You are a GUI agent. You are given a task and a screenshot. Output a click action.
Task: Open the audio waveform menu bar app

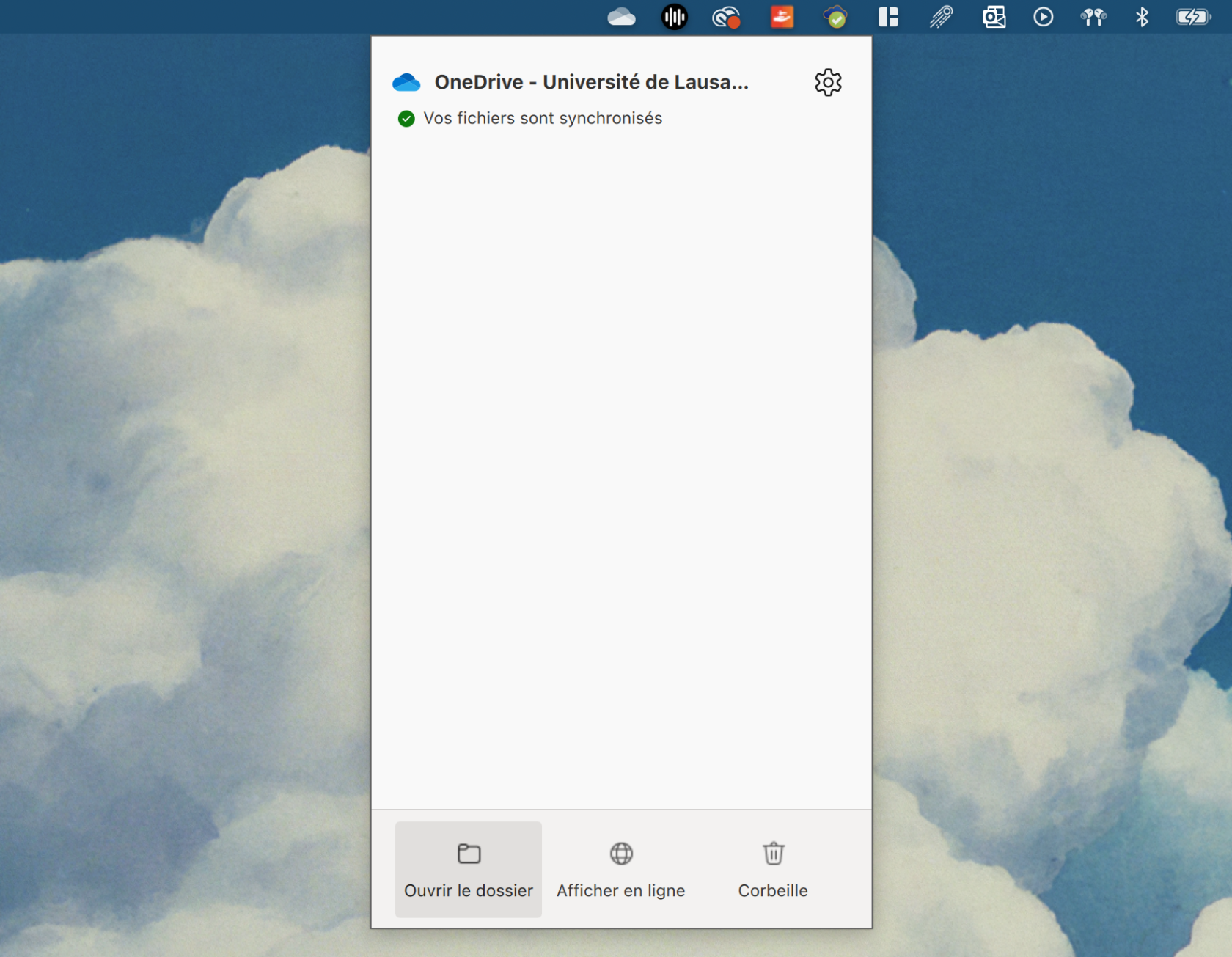coord(674,17)
